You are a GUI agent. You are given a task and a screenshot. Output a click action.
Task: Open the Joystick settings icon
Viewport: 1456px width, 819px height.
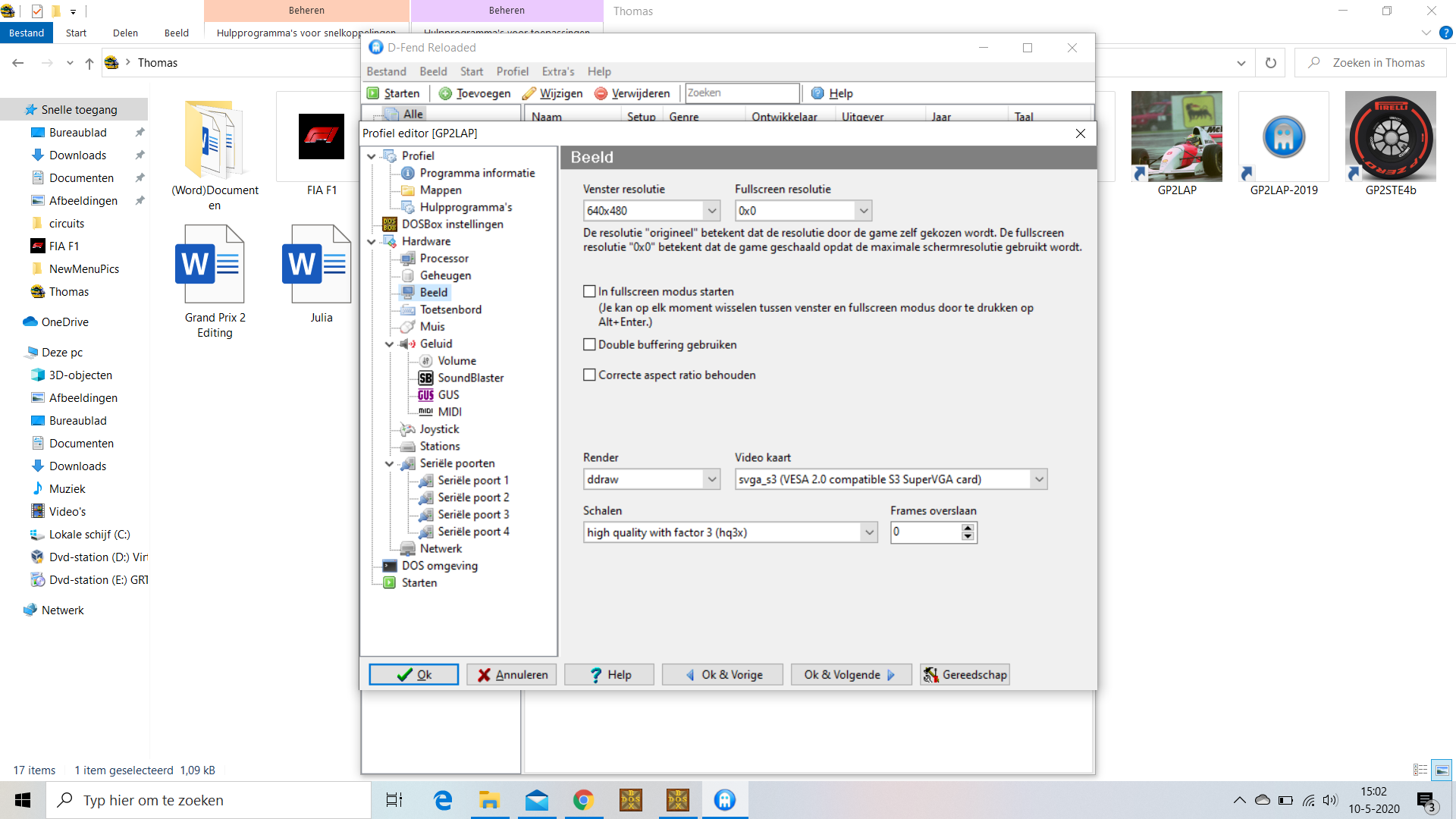(408, 429)
